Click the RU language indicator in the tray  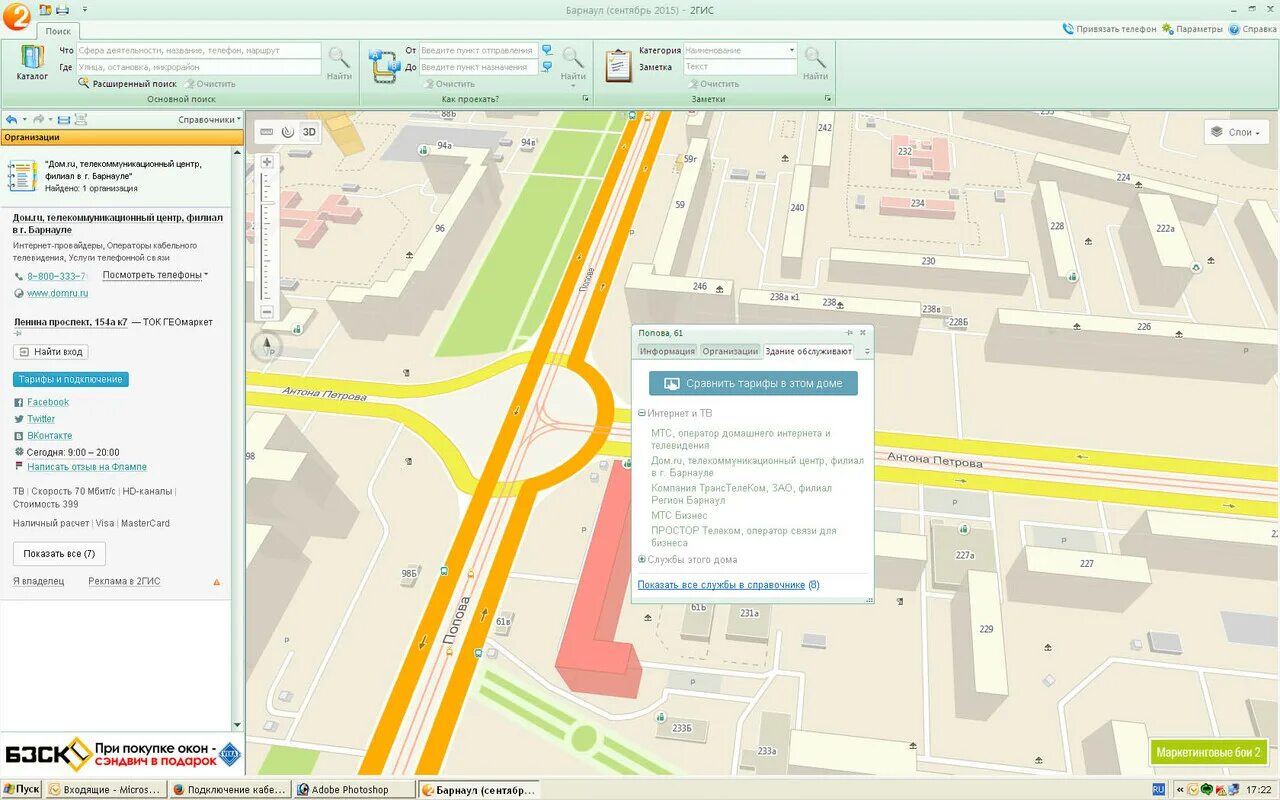(1158, 789)
